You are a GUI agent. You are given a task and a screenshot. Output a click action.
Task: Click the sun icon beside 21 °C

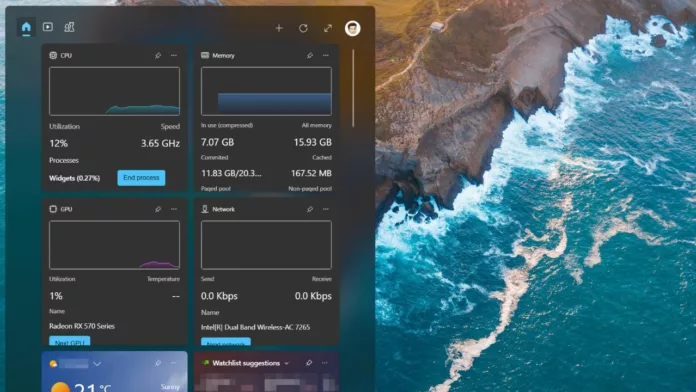click(60, 388)
